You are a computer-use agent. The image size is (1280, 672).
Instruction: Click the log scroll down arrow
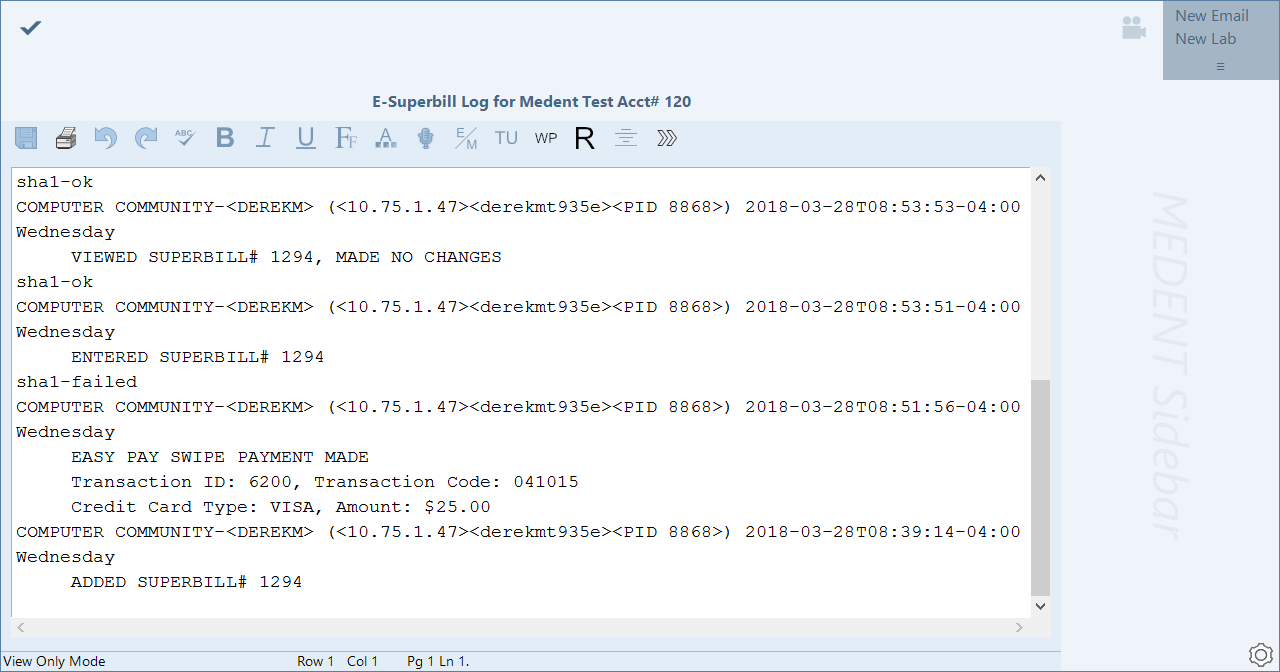(1041, 606)
